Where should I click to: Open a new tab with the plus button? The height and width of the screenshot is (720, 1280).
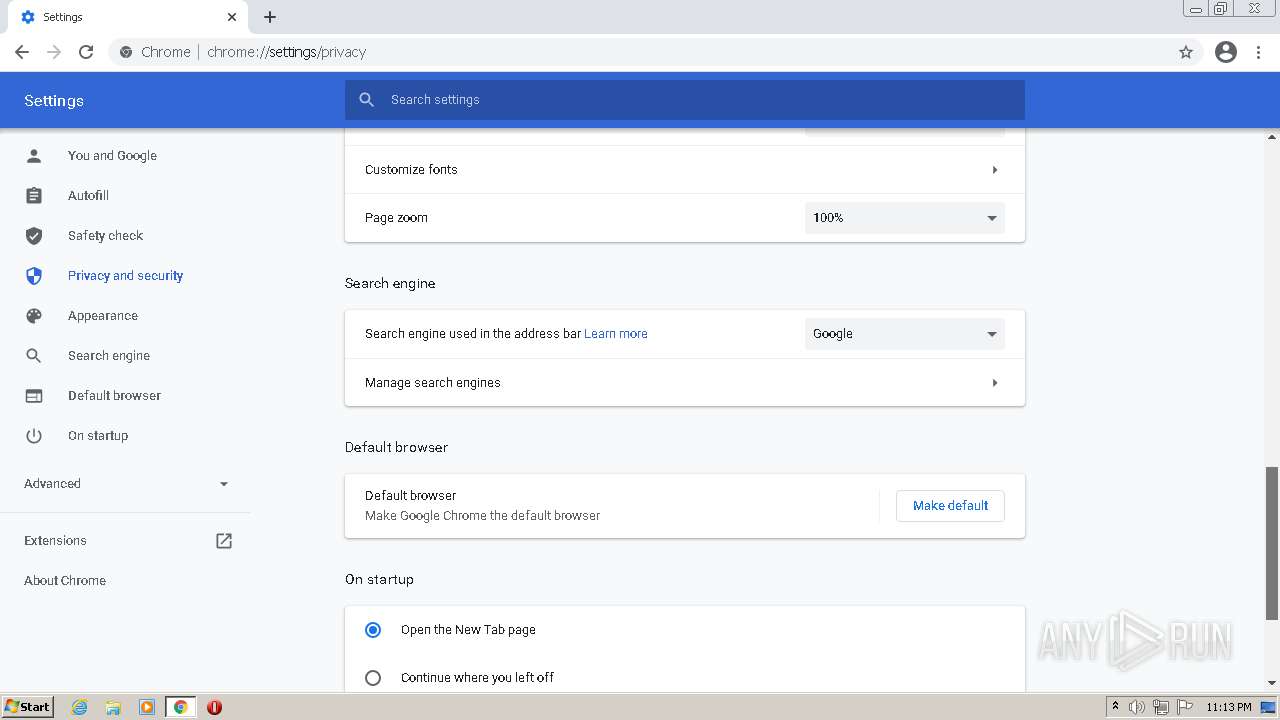[x=270, y=17]
